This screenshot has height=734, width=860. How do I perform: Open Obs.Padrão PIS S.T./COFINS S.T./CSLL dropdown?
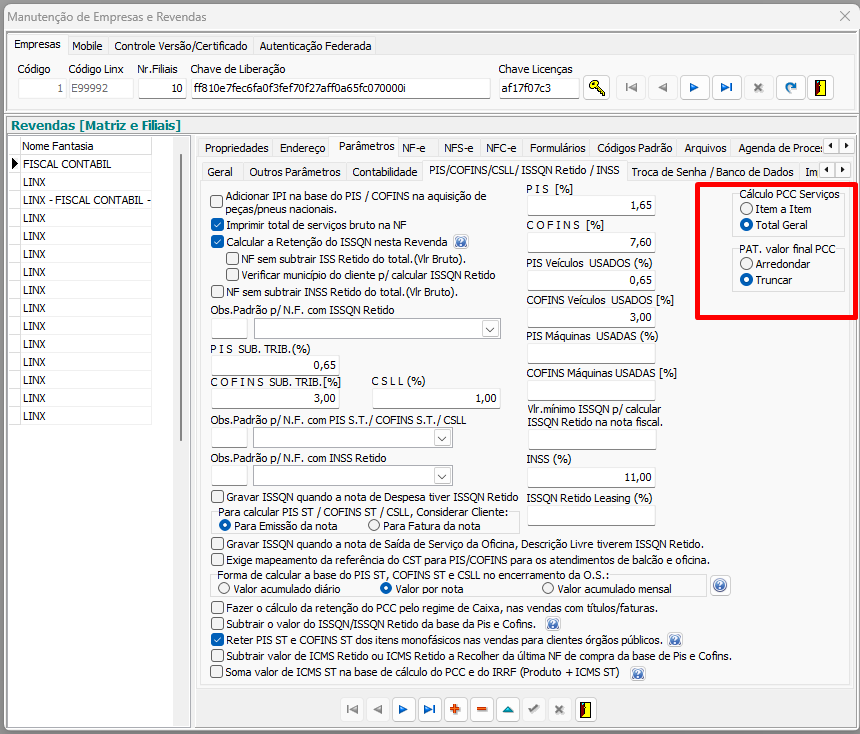442,438
